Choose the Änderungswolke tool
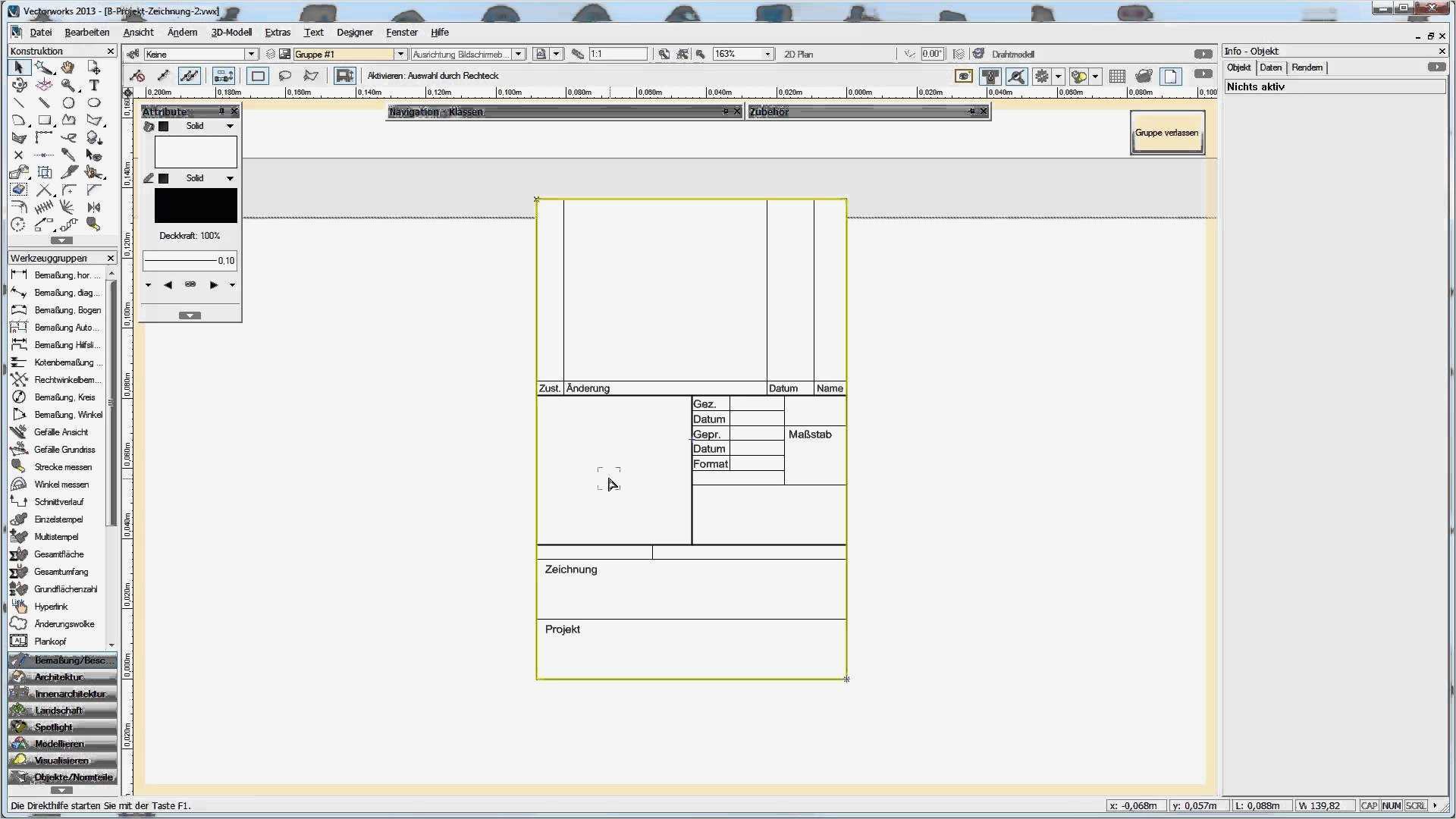Image resolution: width=1456 pixels, height=819 pixels. click(64, 624)
